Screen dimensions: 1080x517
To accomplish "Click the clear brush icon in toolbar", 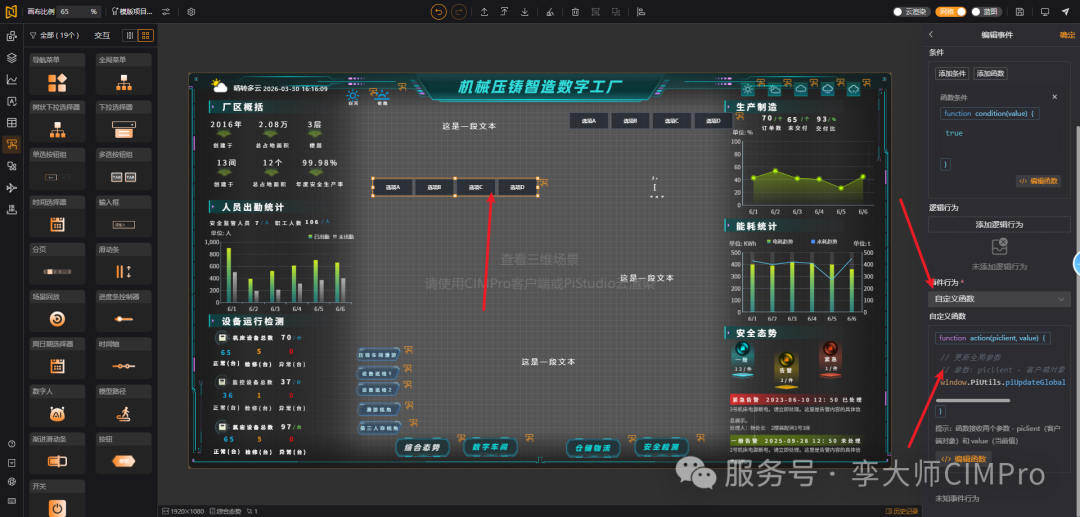I will 548,12.
